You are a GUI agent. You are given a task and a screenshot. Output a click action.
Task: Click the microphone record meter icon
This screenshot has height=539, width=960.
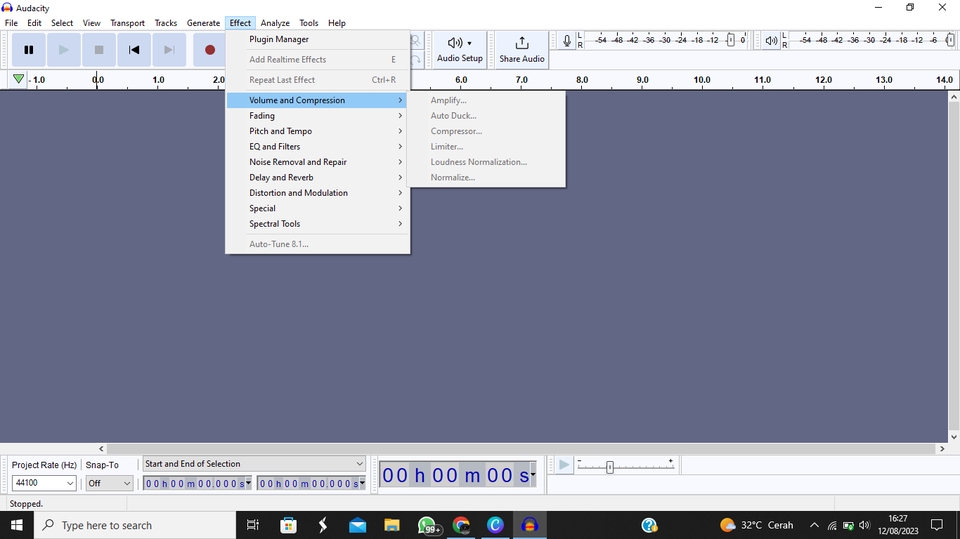pos(567,41)
